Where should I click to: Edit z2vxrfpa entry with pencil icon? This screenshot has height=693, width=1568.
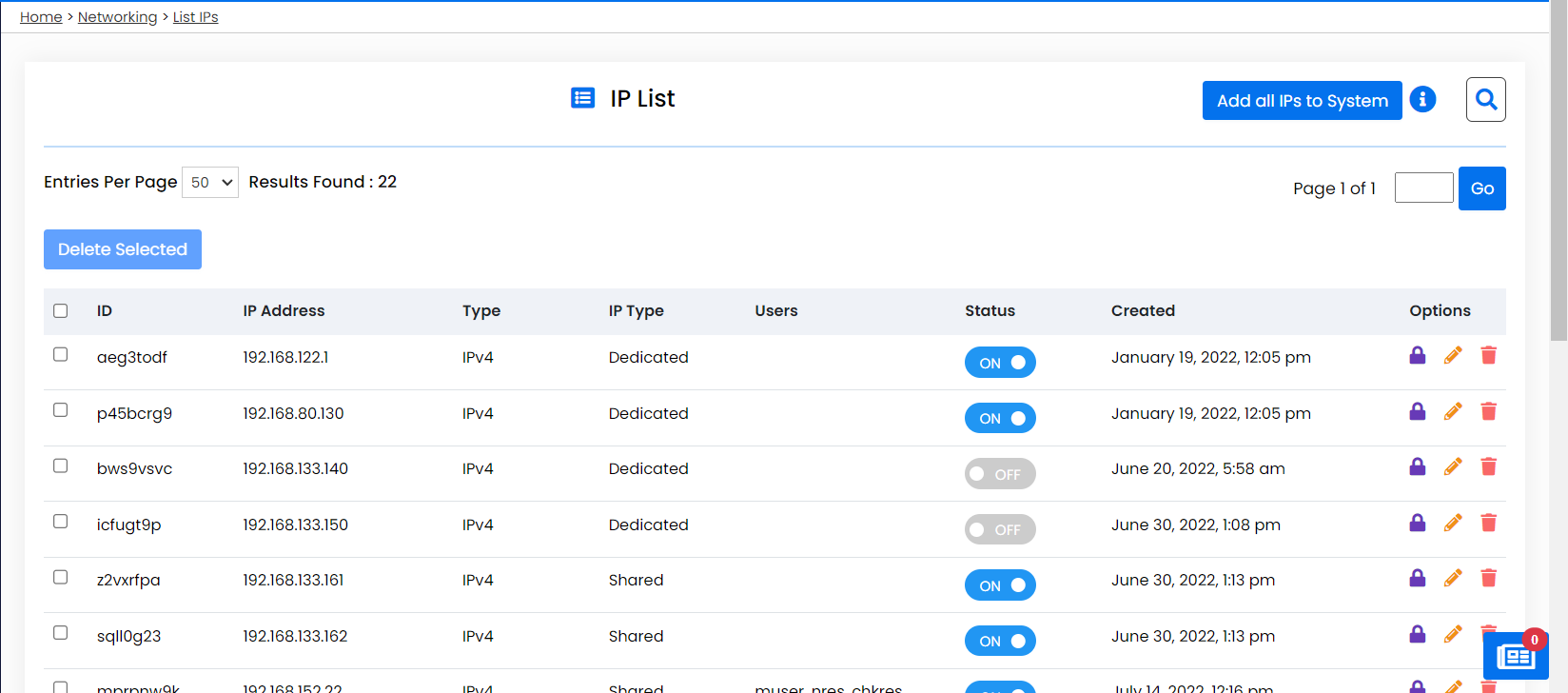click(x=1453, y=578)
